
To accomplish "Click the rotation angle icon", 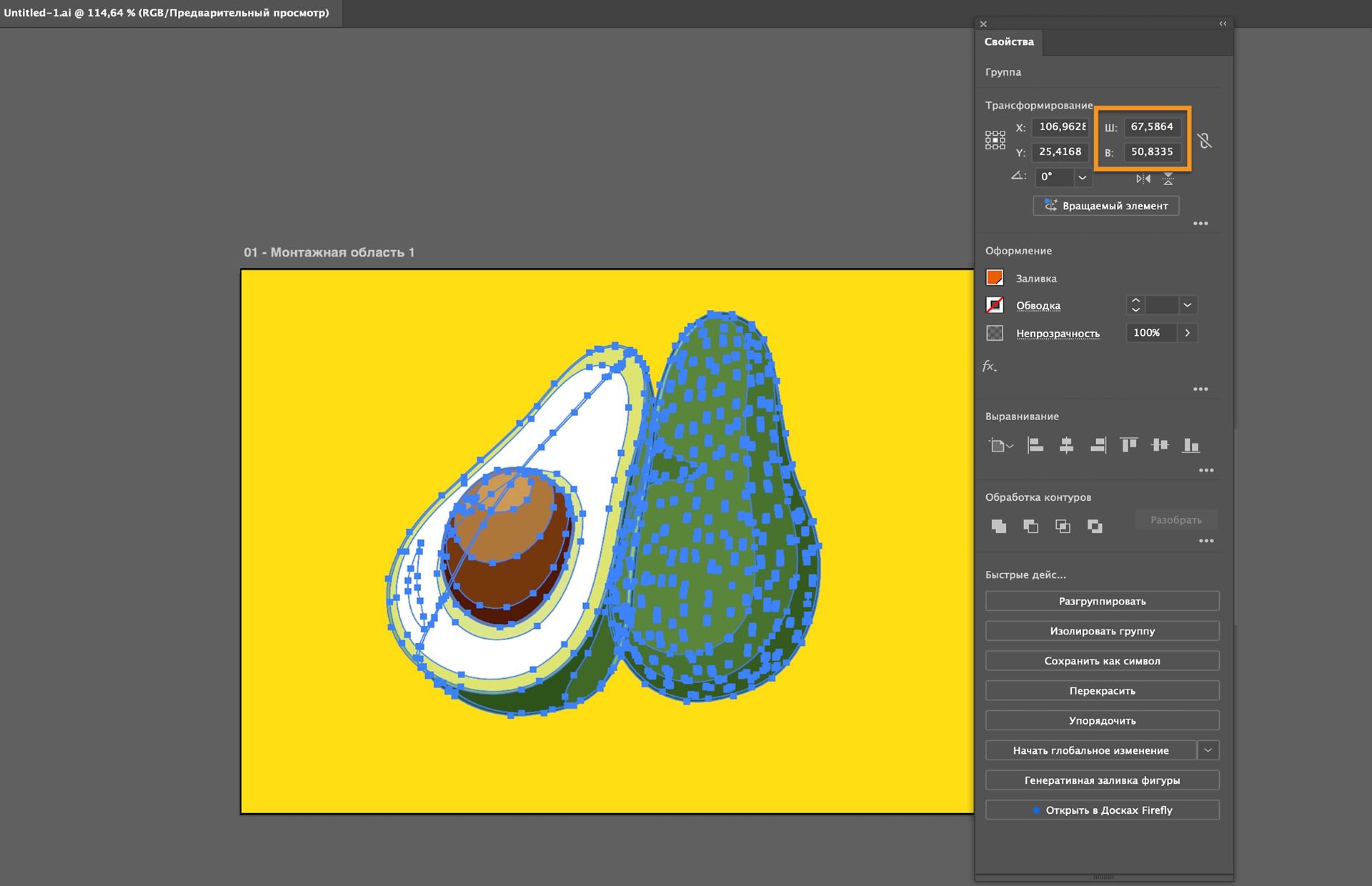I will 1018,176.
